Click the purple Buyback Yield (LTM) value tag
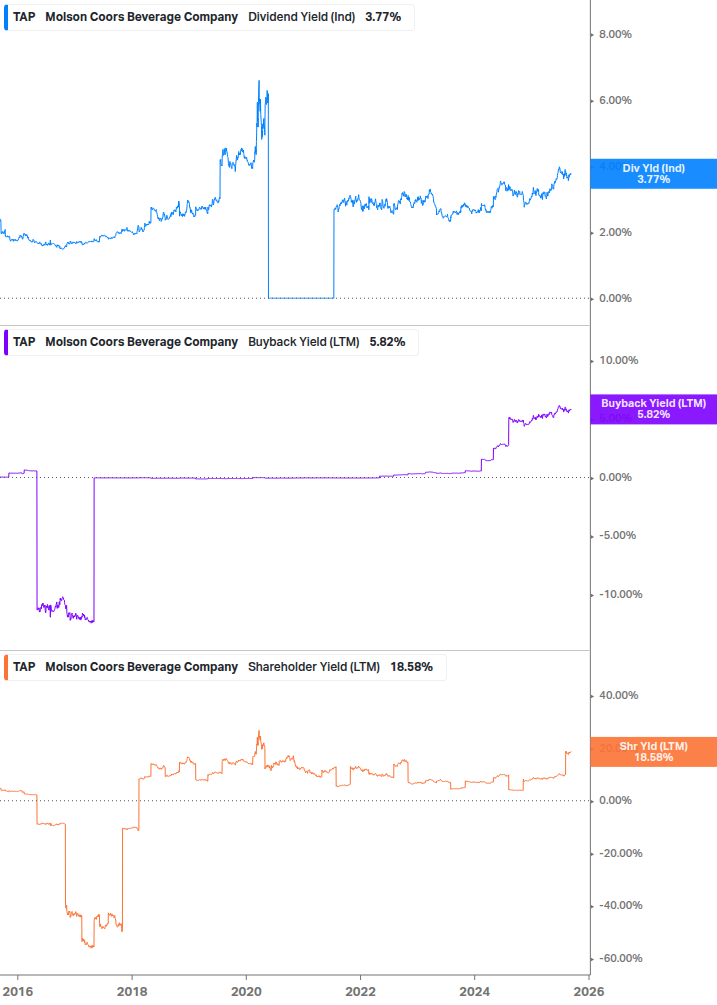 point(653,409)
